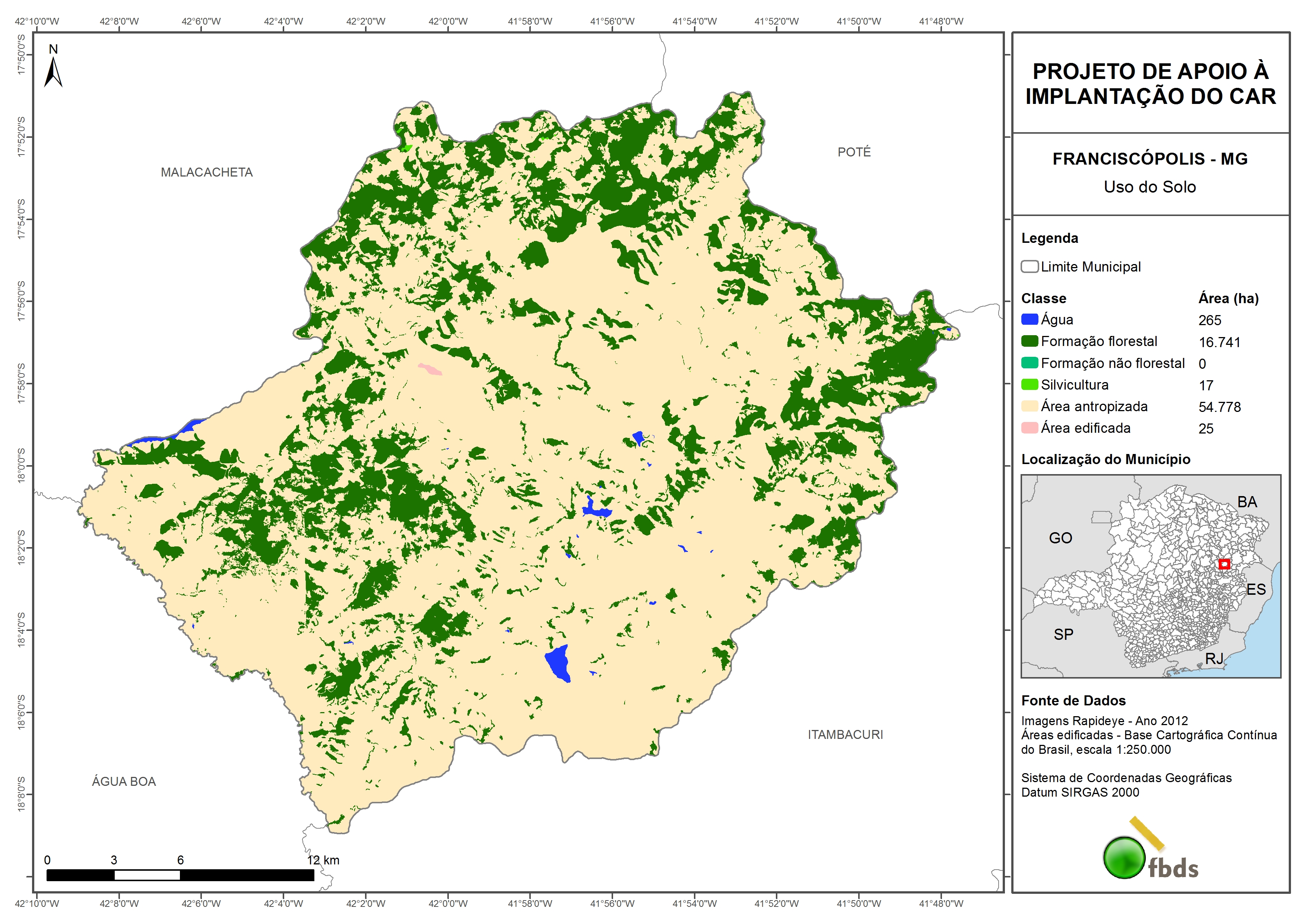This screenshot has width=1307, height=924.
Task: Select the Formação florestal dark green swatch
Action: point(1029,341)
